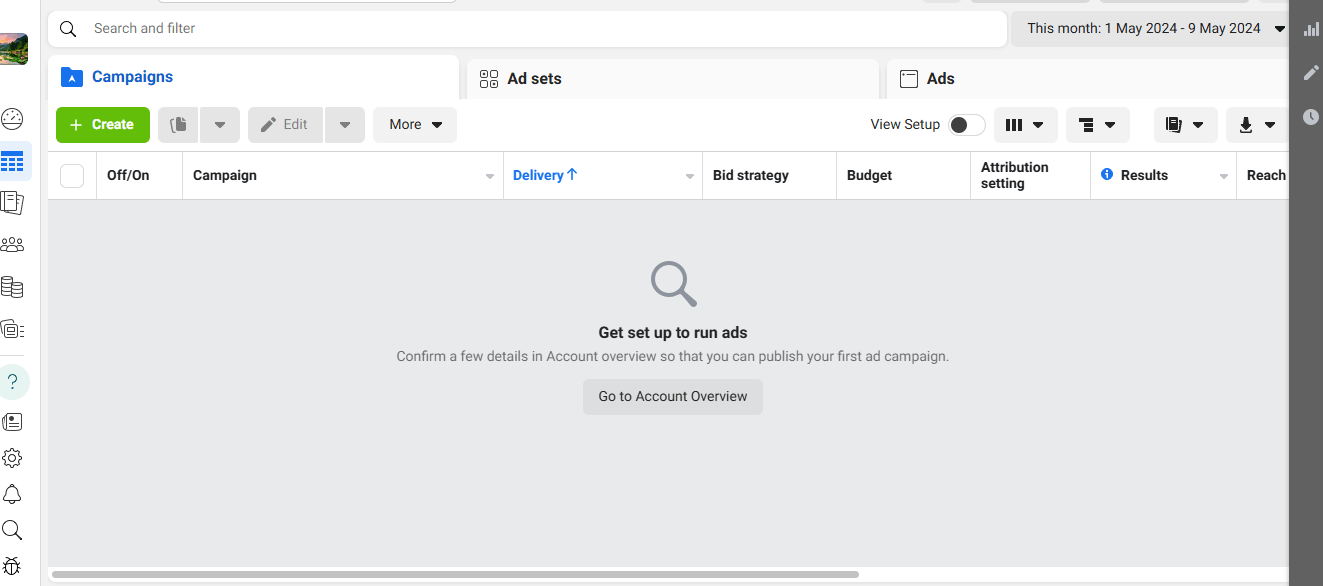
Task: Open Ad Account Settings gear icon
Action: click(13, 457)
